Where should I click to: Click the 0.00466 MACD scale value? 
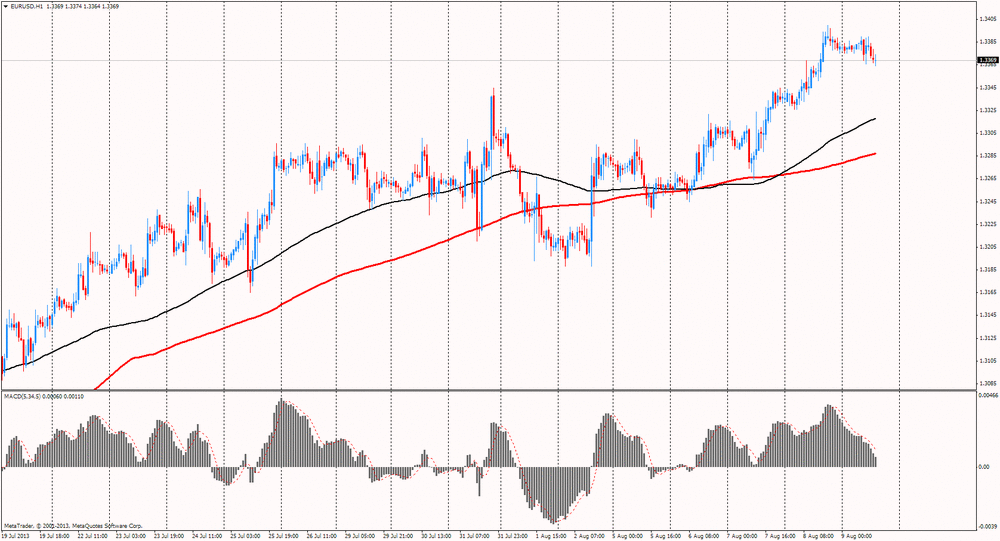click(x=988, y=396)
